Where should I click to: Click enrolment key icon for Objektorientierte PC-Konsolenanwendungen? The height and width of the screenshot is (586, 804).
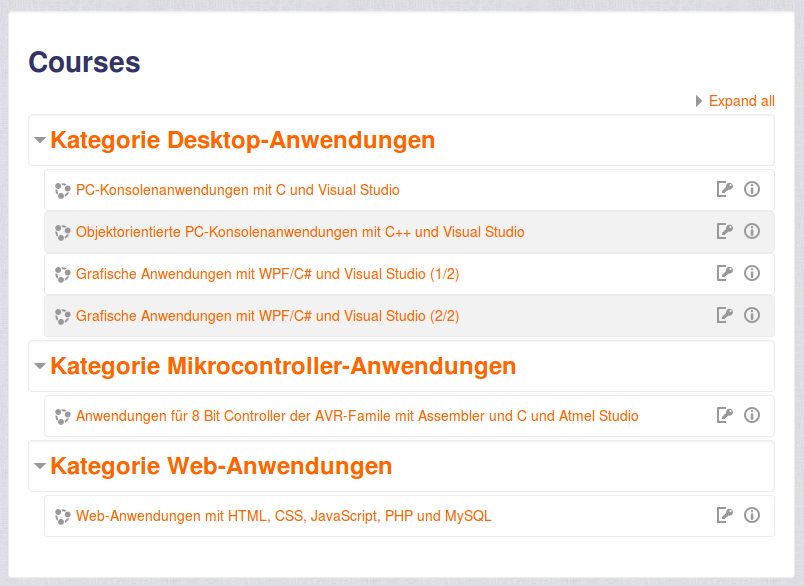(x=725, y=231)
